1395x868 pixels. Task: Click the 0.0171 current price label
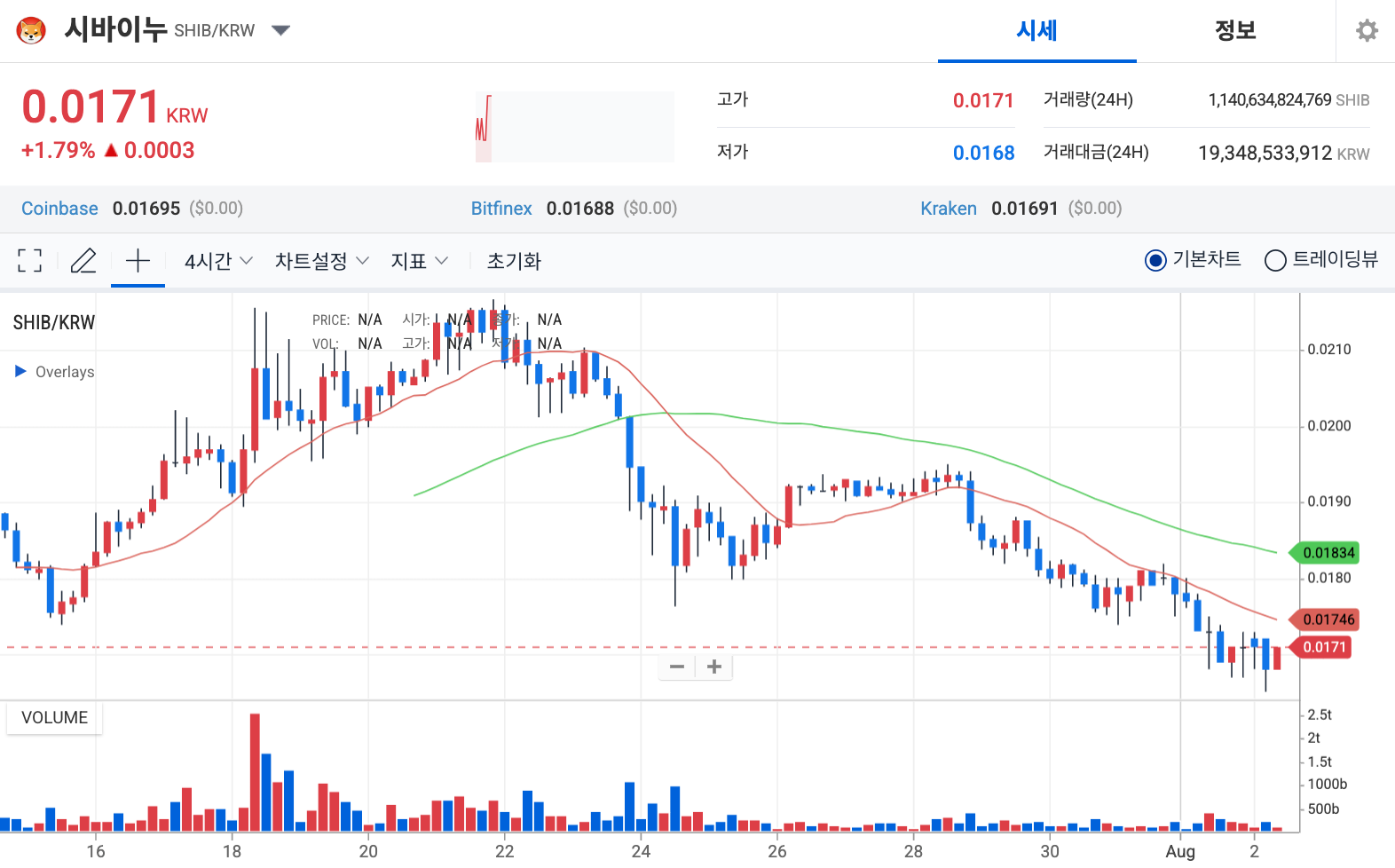tap(1321, 647)
